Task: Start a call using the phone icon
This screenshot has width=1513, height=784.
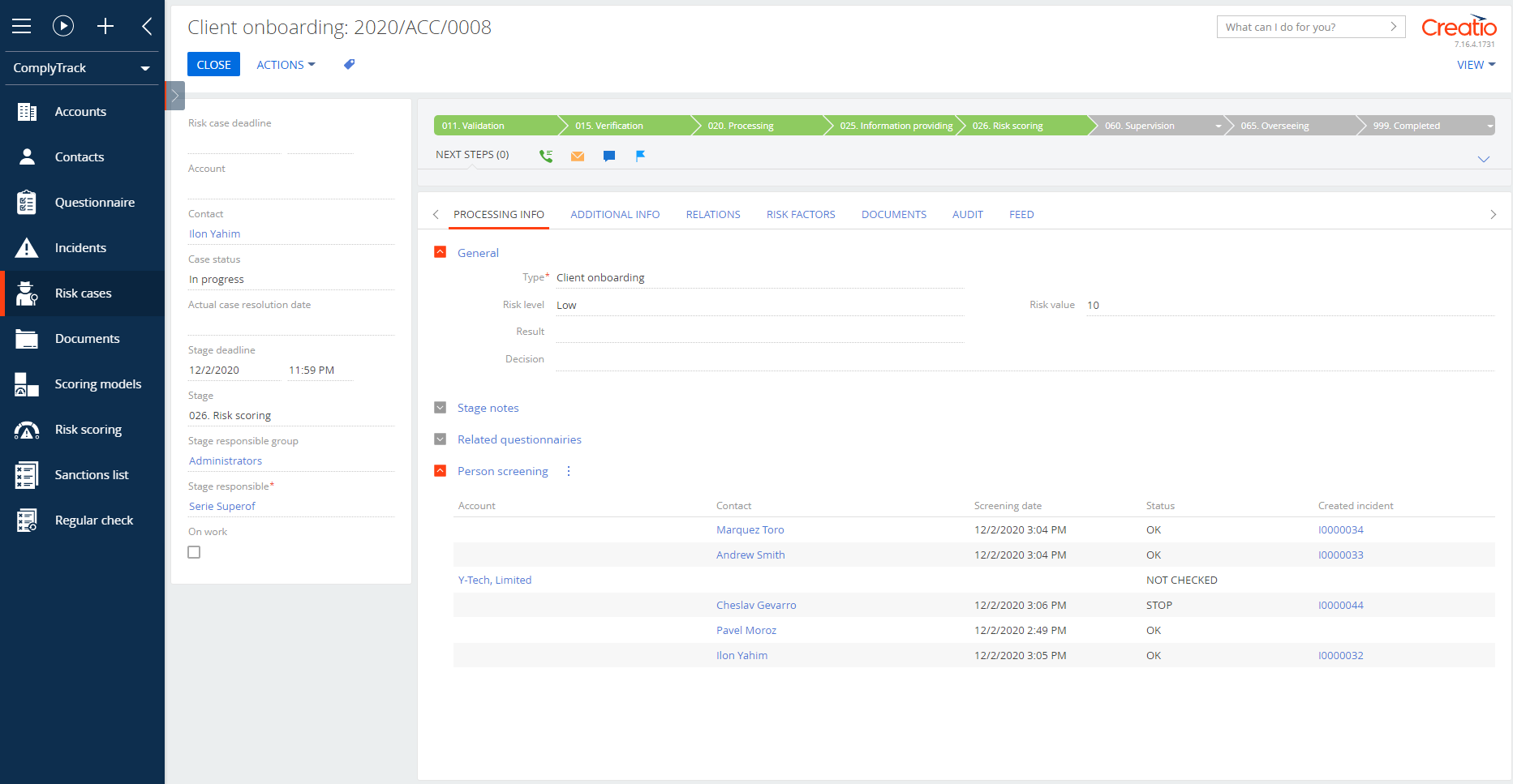Action: (x=545, y=155)
